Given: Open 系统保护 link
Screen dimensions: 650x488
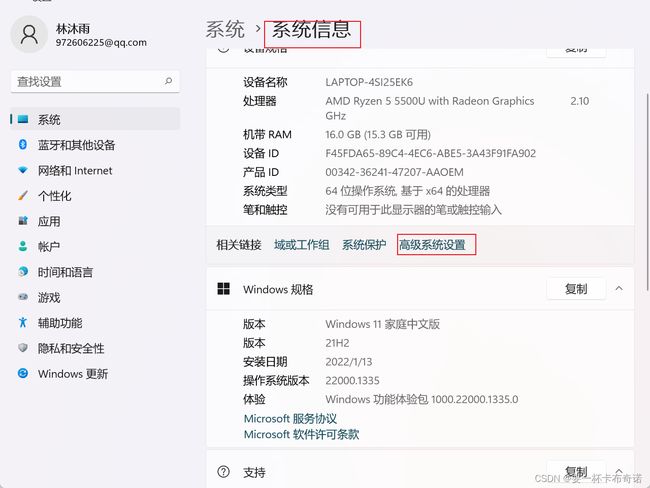Looking at the screenshot, I should pos(364,245).
